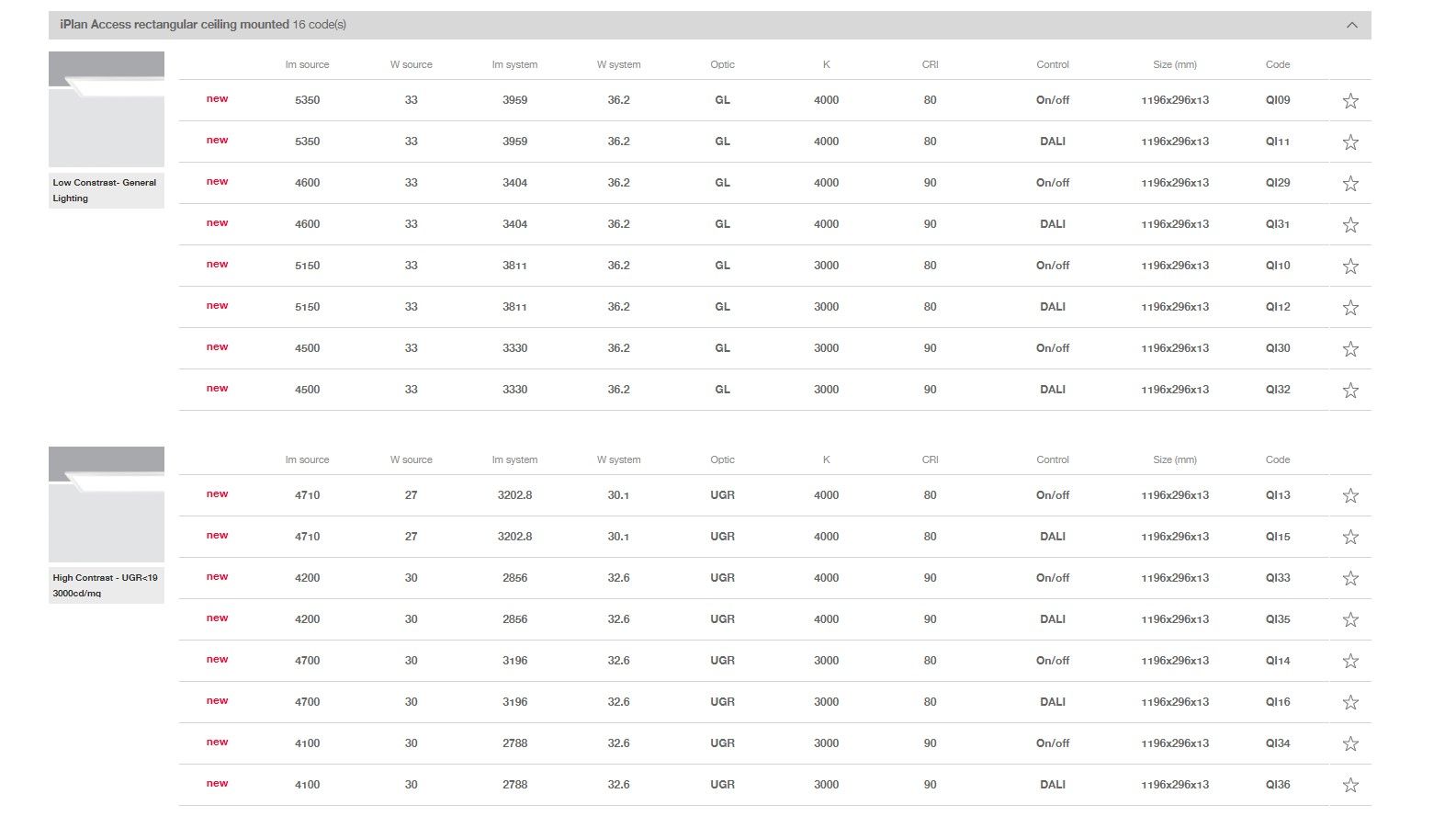Toggle favorite star for code QI14

coord(1349,662)
